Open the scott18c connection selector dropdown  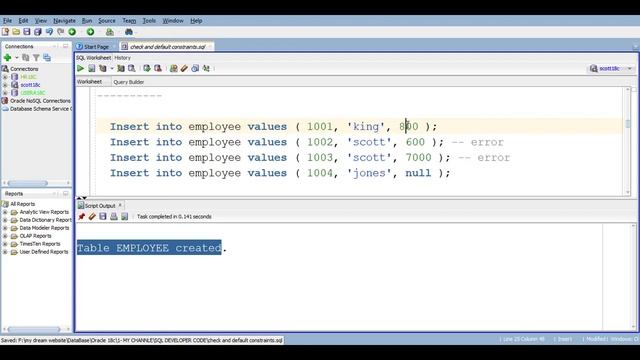(630, 69)
